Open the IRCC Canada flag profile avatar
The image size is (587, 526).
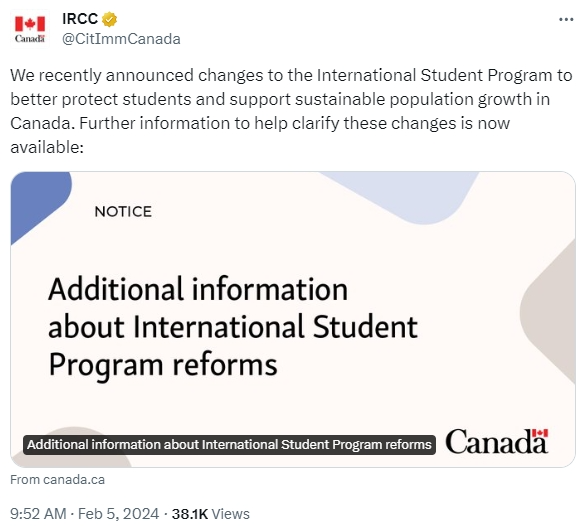[30, 29]
